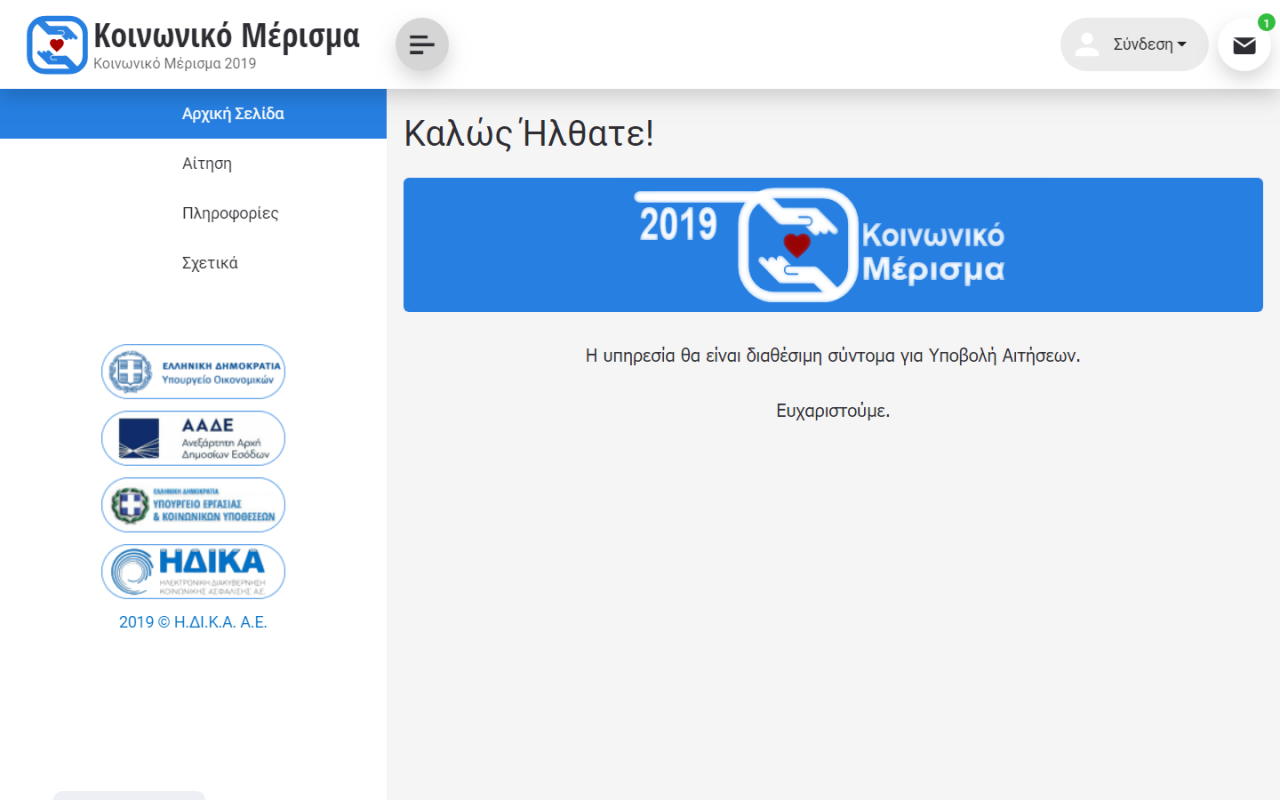Viewport: 1280px width, 800px height.
Task: Click the Καλώς Ήλθατε! heading
Action: (528, 134)
